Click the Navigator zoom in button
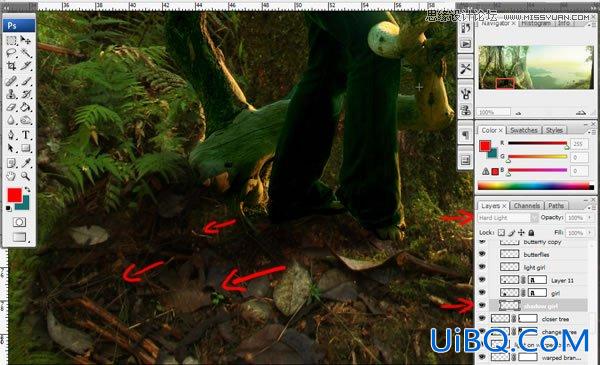The image size is (600, 365). click(581, 112)
